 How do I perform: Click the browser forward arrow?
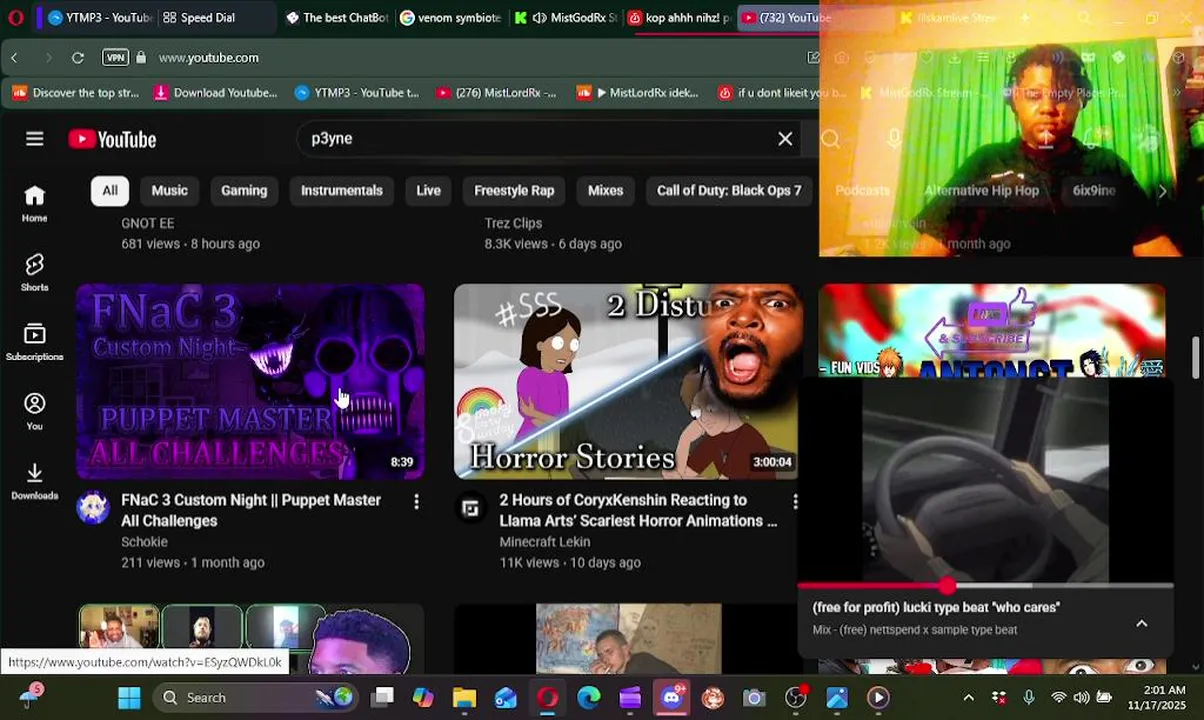[47, 58]
